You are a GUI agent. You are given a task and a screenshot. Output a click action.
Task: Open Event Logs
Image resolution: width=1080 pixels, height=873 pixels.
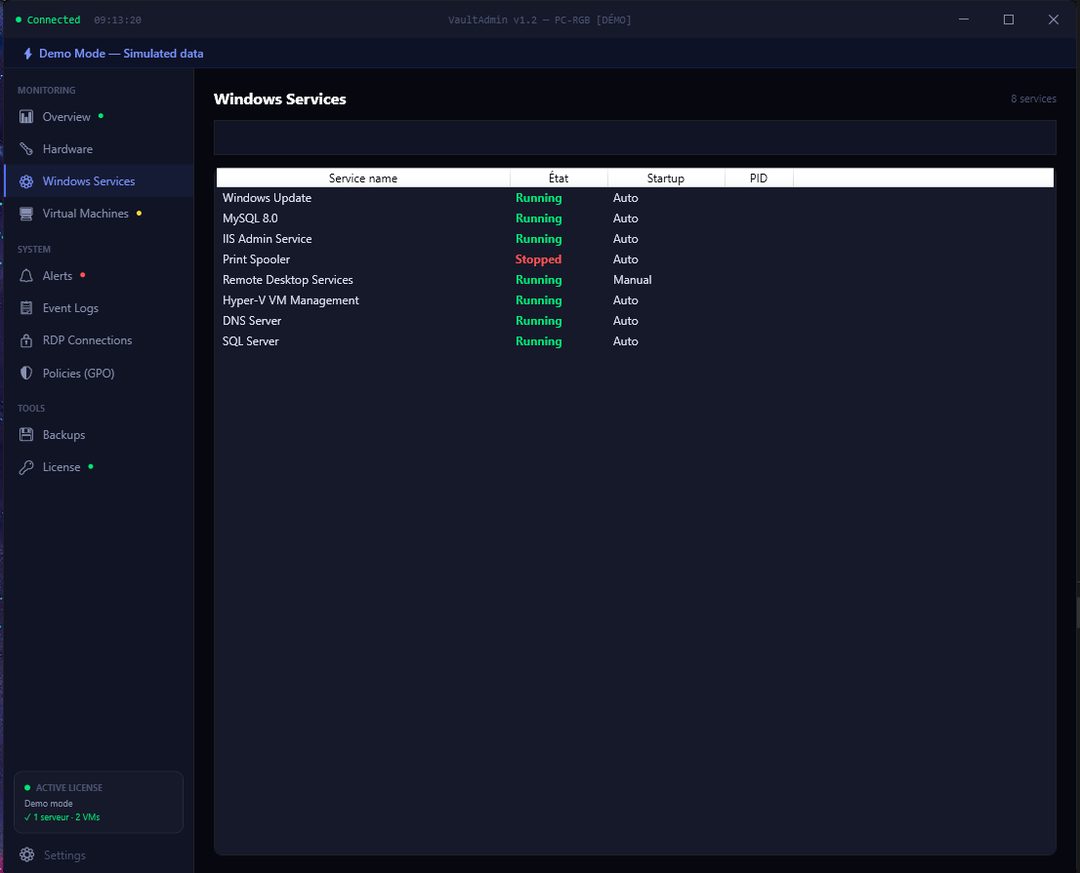[x=99, y=308]
